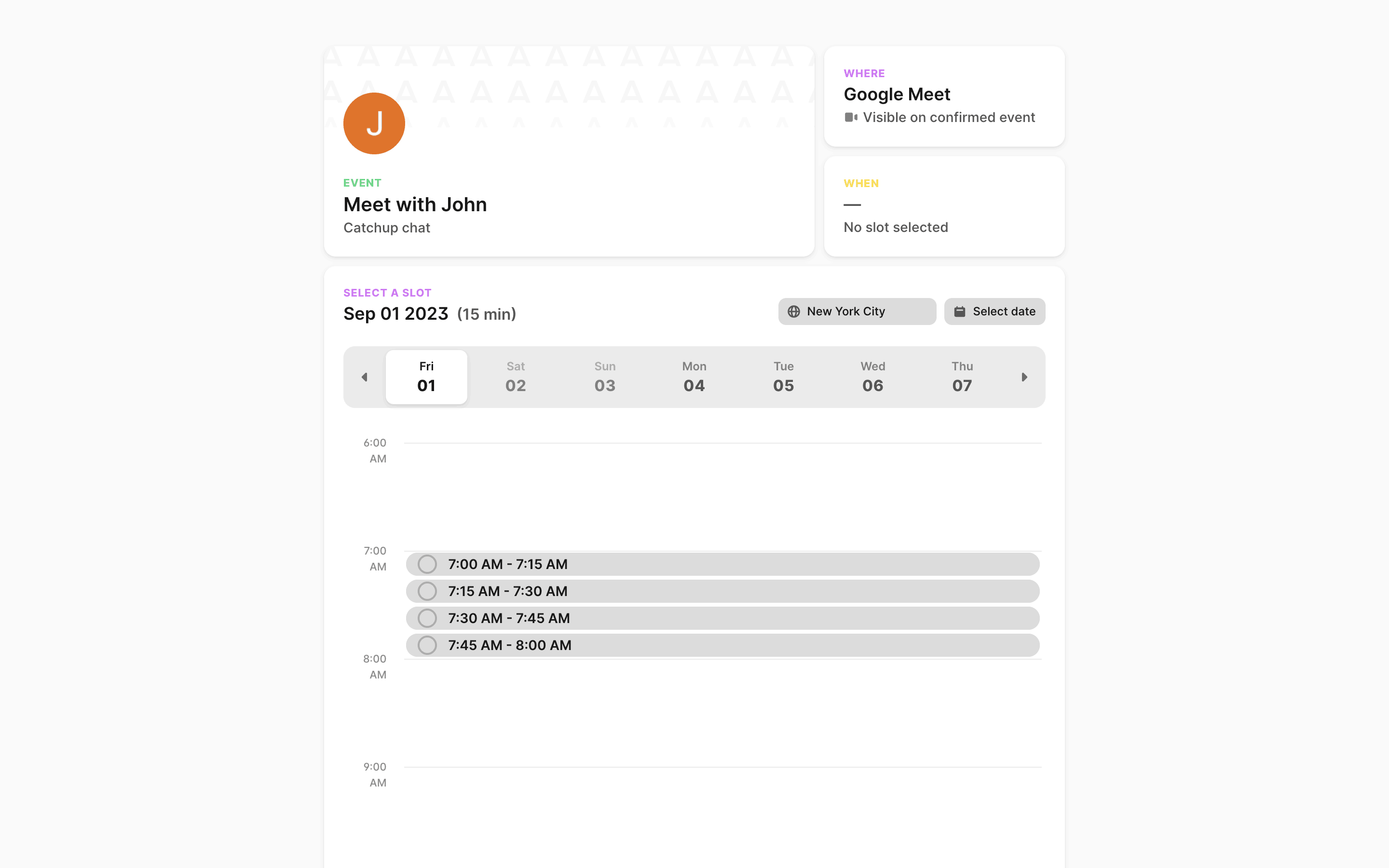Pick the 7:30 AM - 7:45 AM radio button
This screenshot has width=1389, height=868.
(427, 618)
